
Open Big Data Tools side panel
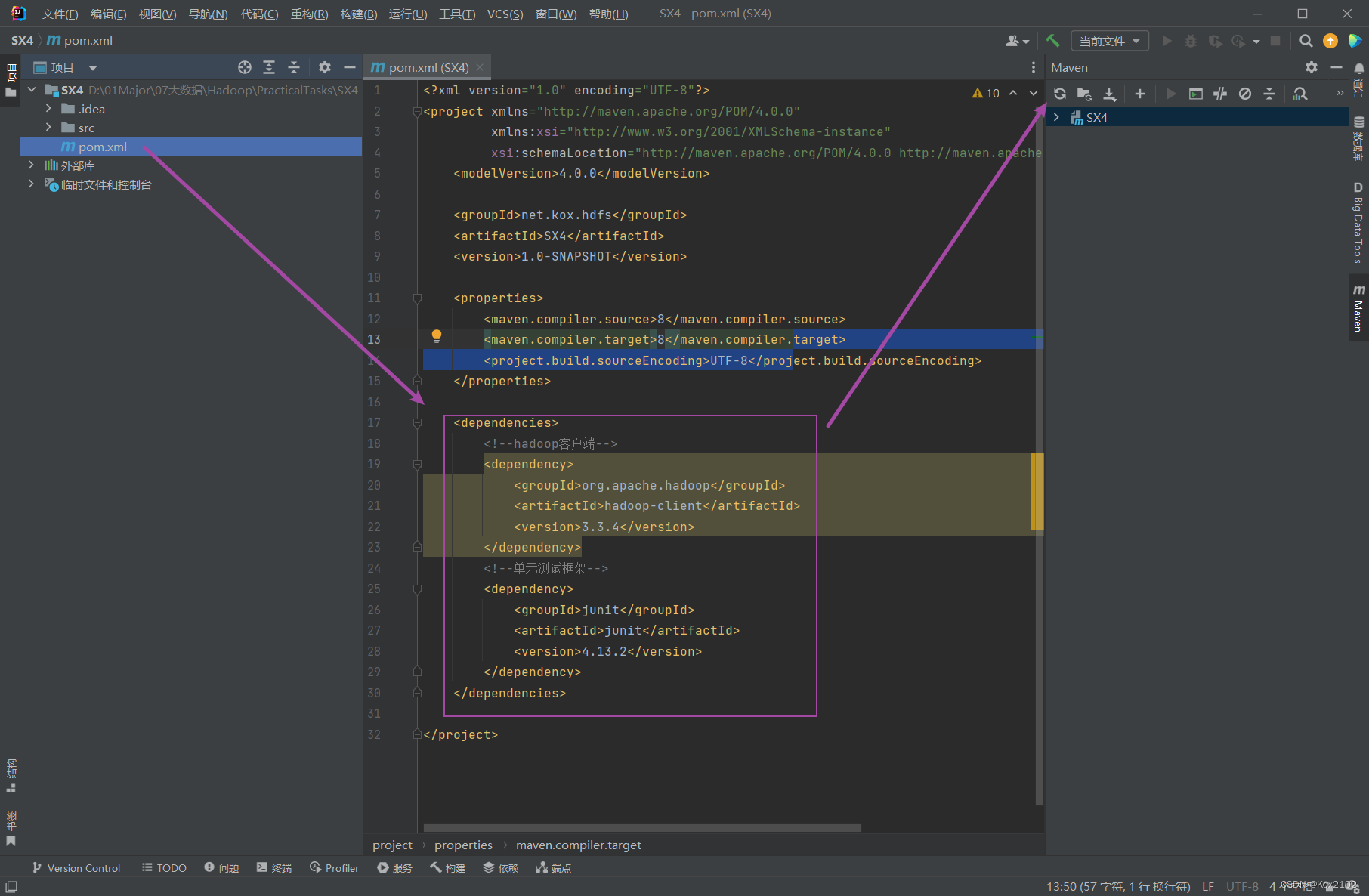click(x=1358, y=223)
